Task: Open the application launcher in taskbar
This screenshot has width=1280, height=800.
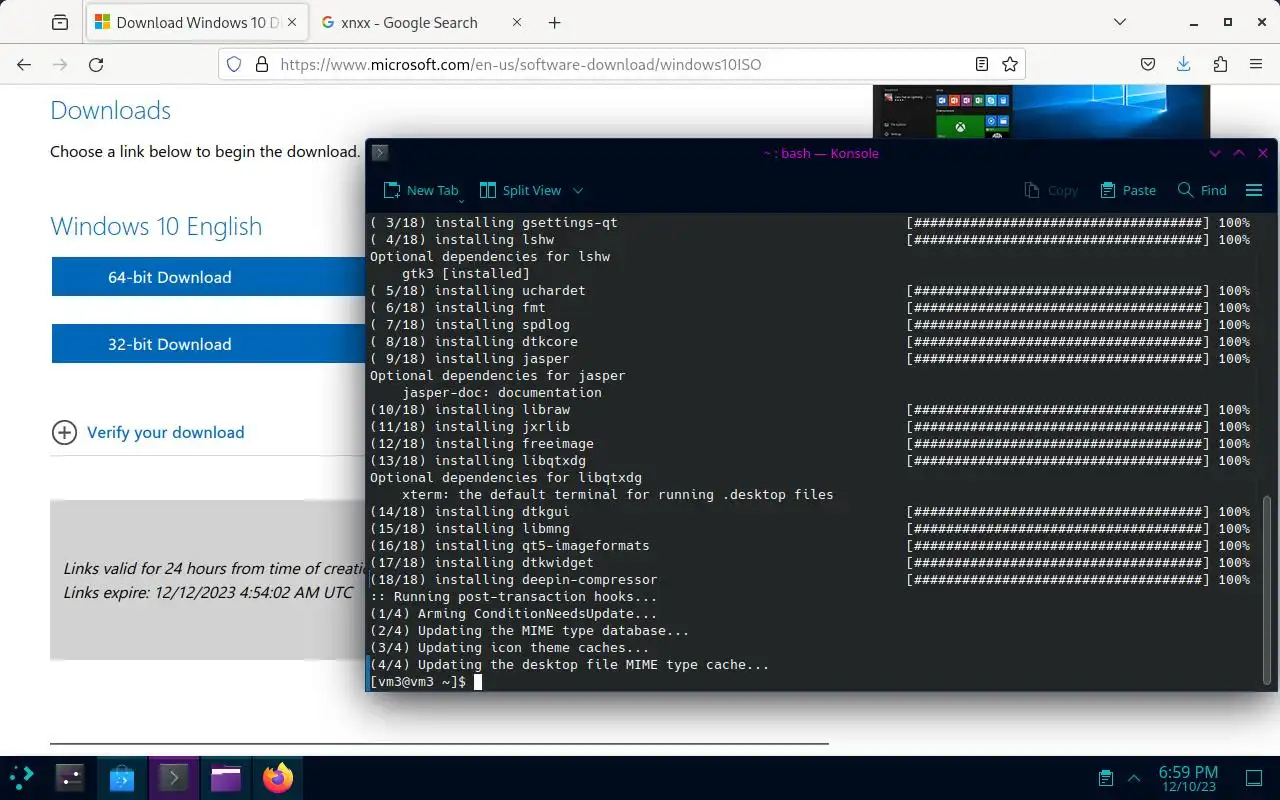Action: pyautogui.click(x=22, y=777)
